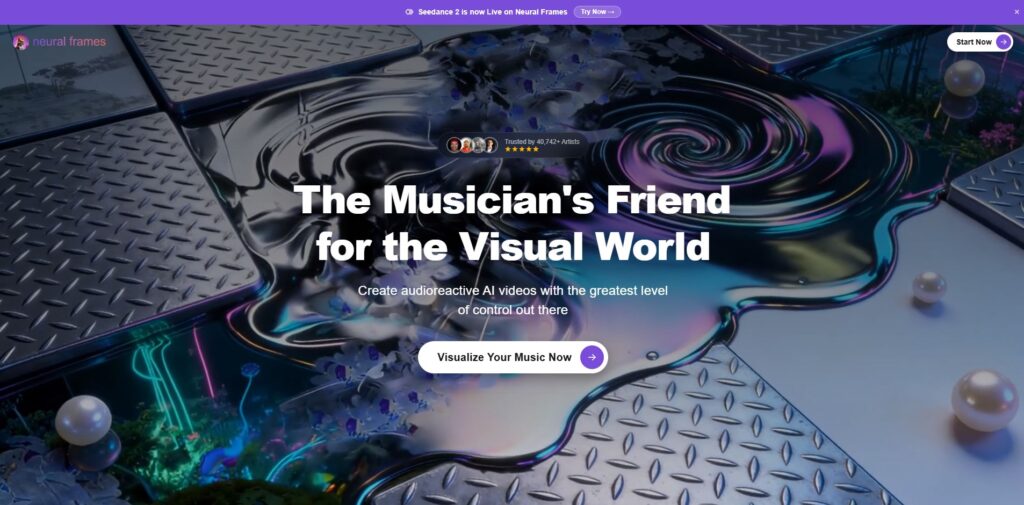Click the five-star rating icons
Screen dimensions: 1024x505
tap(521, 149)
